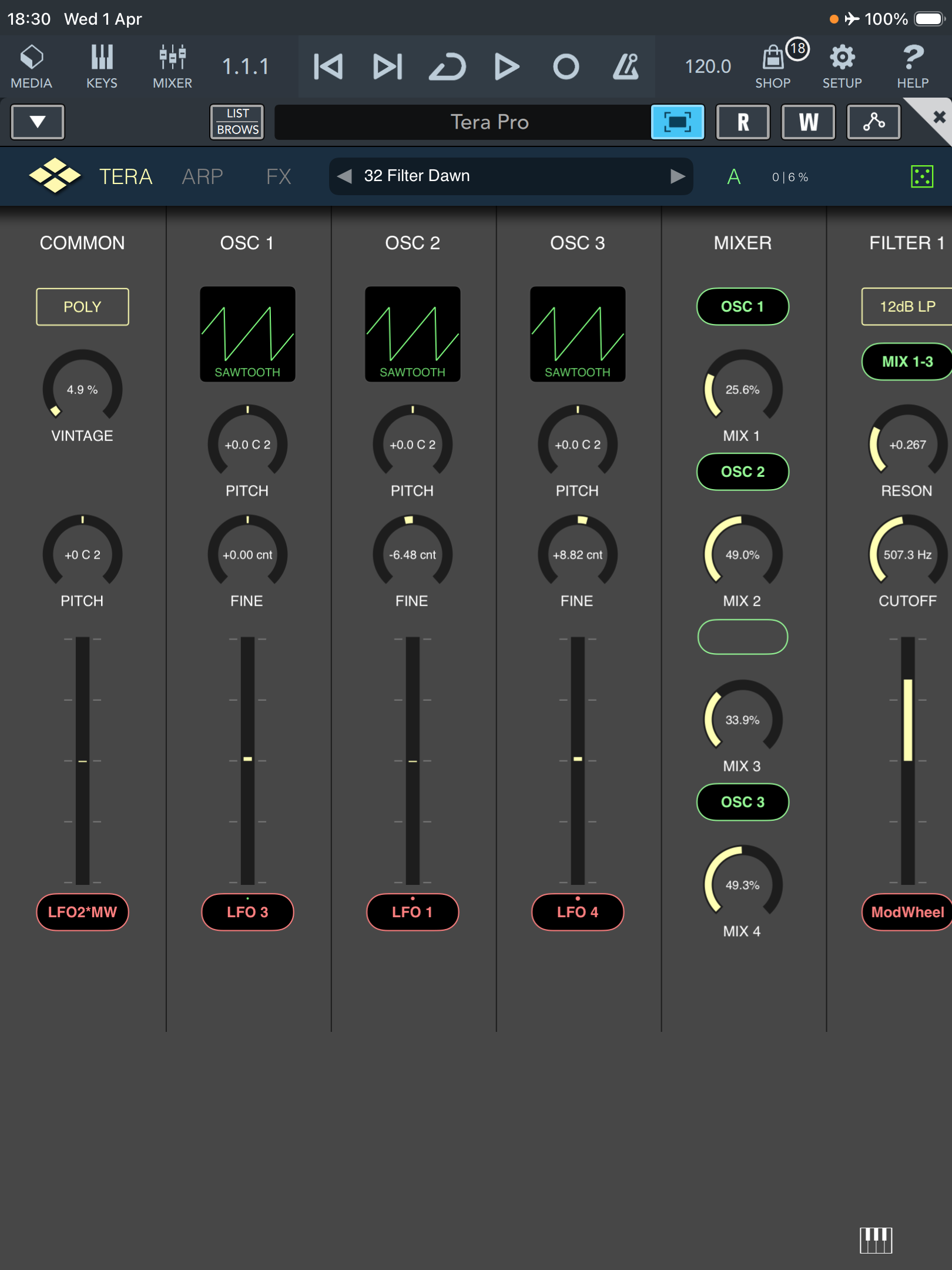Close the Tera Pro instrument panel
This screenshot has height=1270, width=952.
click(x=938, y=117)
